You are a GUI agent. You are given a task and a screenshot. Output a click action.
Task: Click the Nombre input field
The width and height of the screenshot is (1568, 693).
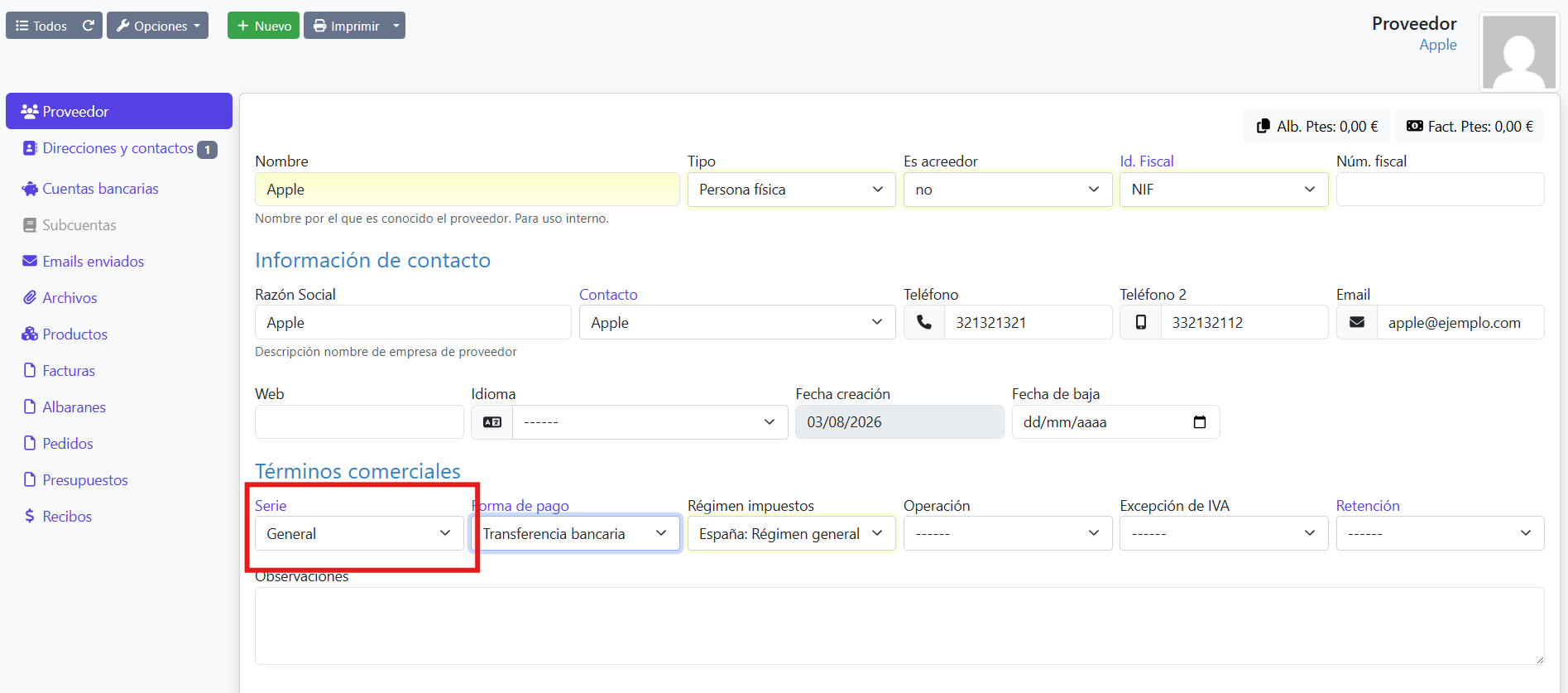(x=468, y=190)
